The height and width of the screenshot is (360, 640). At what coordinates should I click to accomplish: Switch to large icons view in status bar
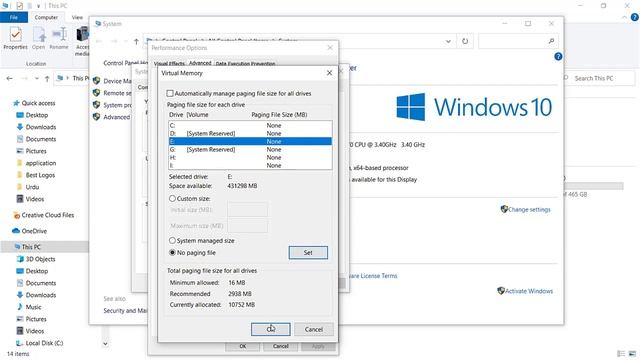(633, 353)
